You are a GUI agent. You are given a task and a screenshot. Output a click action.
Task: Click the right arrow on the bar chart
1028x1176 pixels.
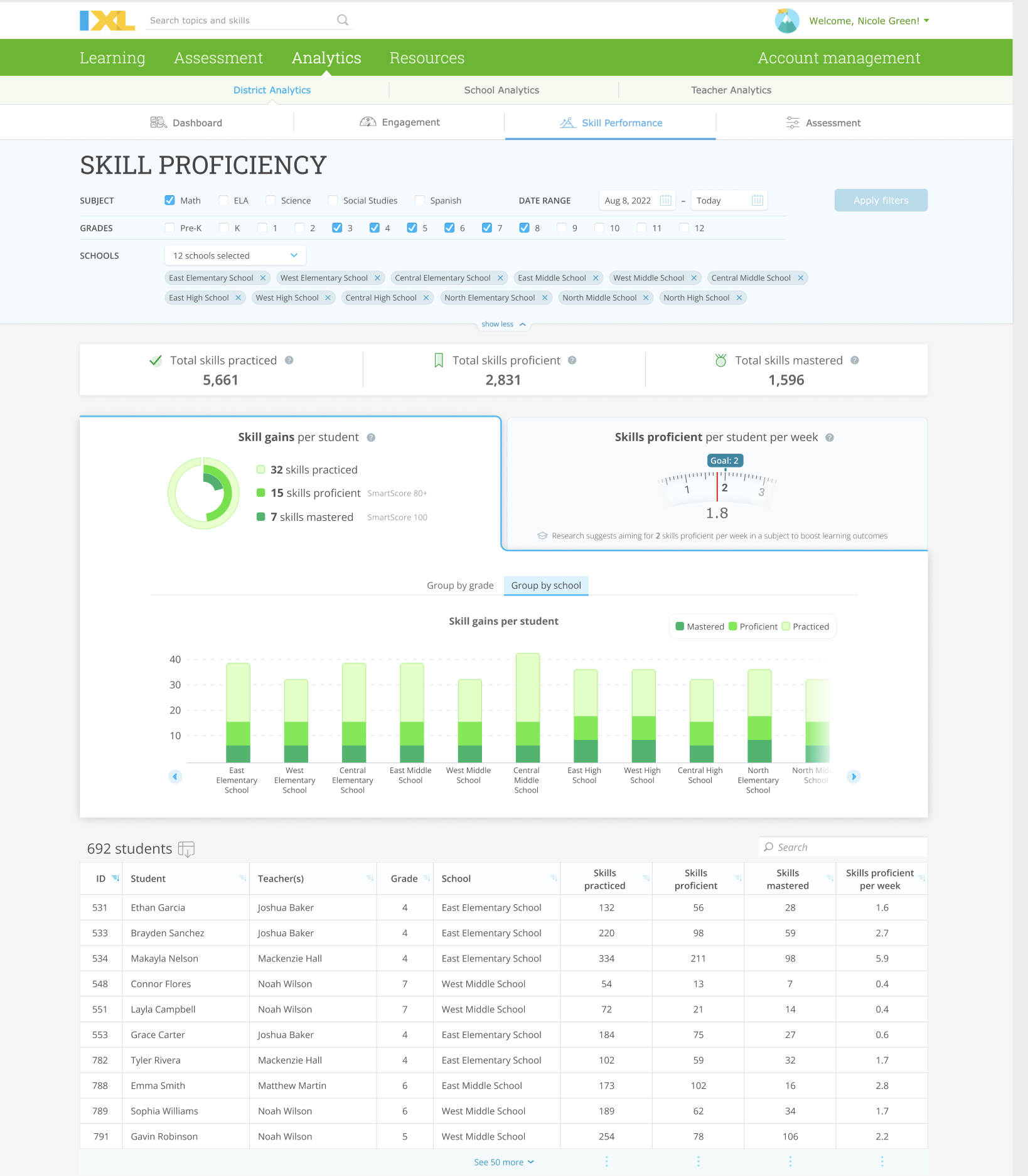[854, 777]
